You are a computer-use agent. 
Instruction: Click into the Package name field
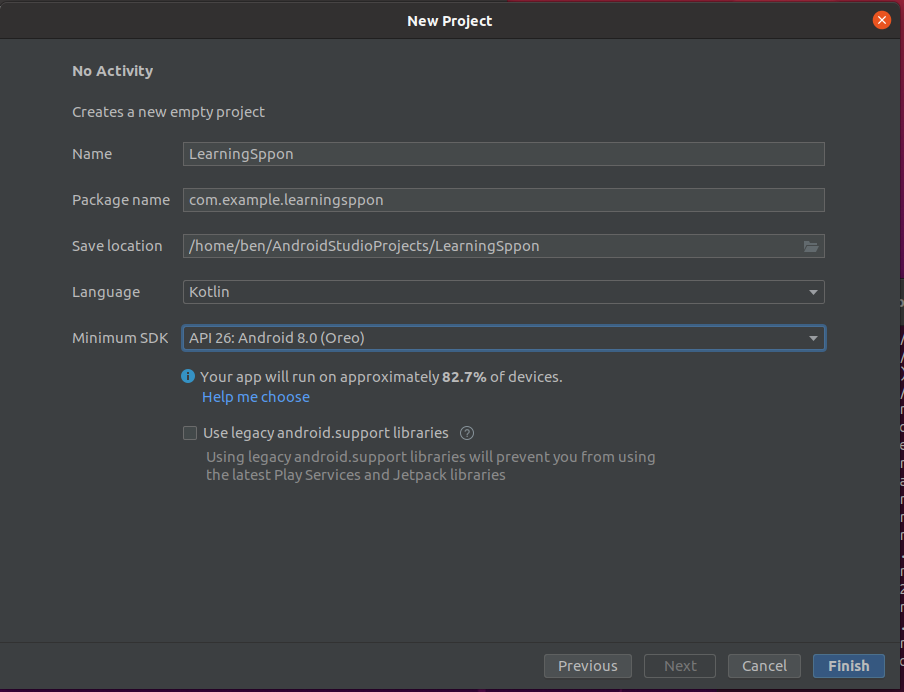pyautogui.click(x=503, y=200)
